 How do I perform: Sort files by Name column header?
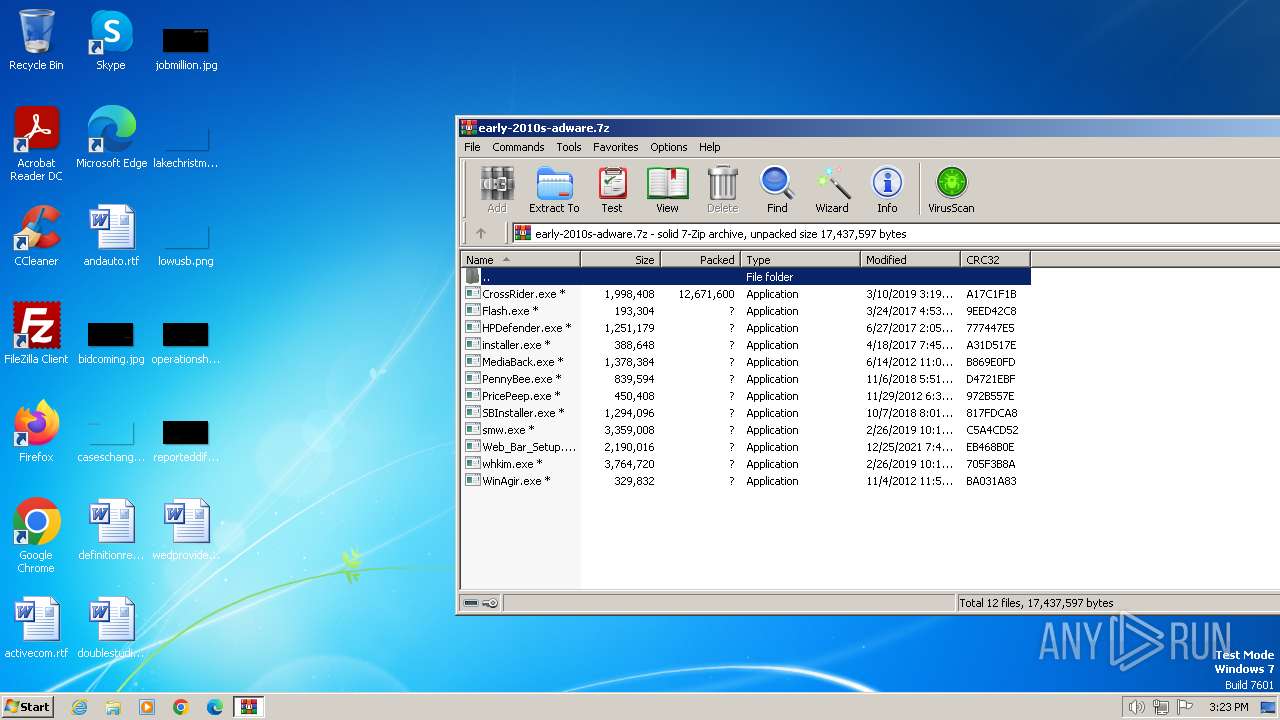pos(520,260)
